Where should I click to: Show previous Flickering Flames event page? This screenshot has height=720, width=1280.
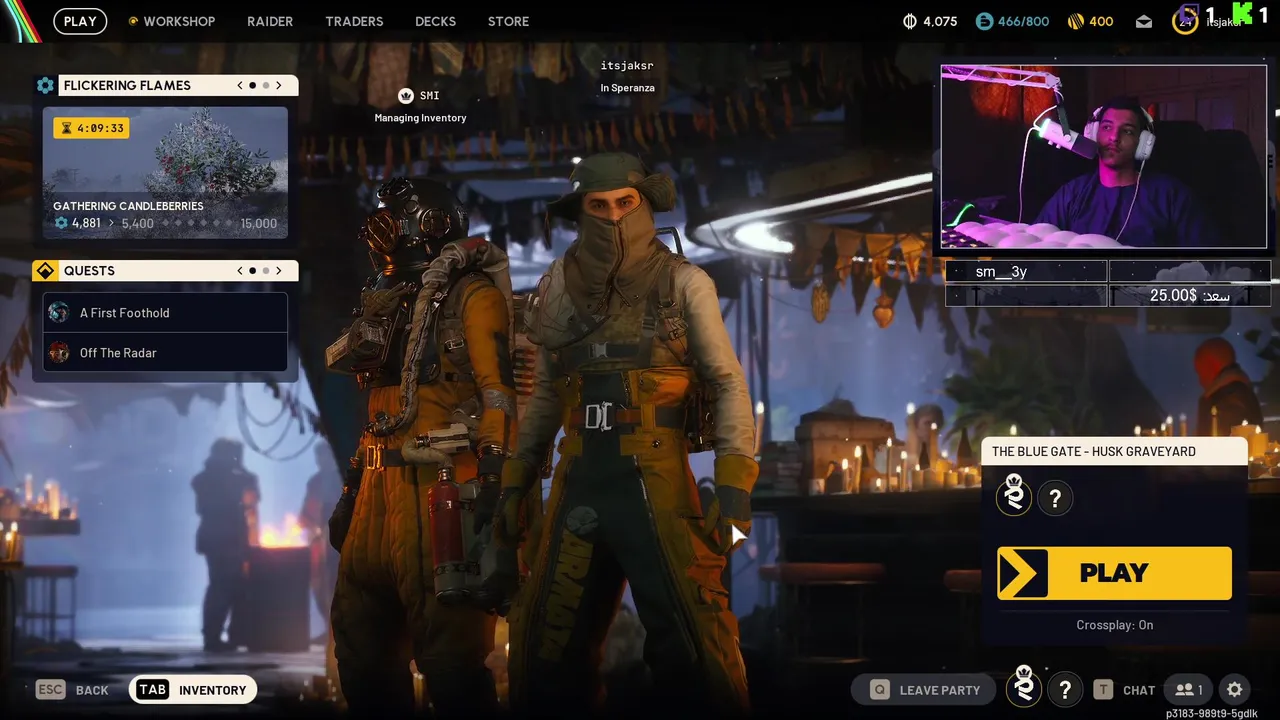point(240,85)
